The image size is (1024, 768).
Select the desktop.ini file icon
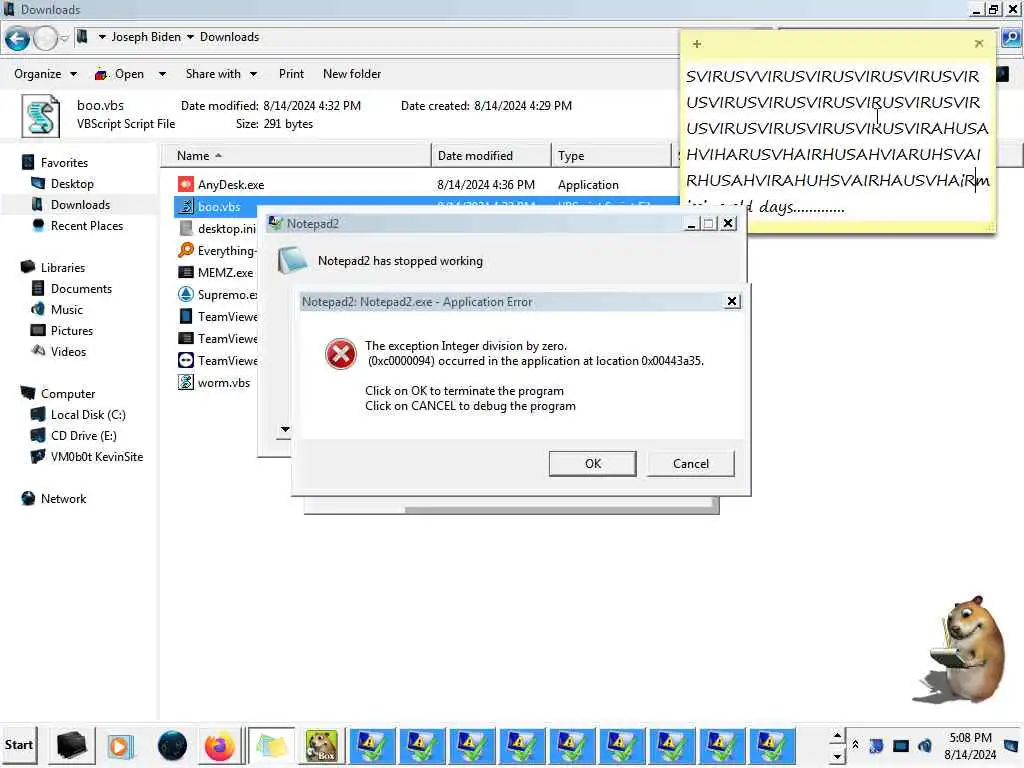186,228
